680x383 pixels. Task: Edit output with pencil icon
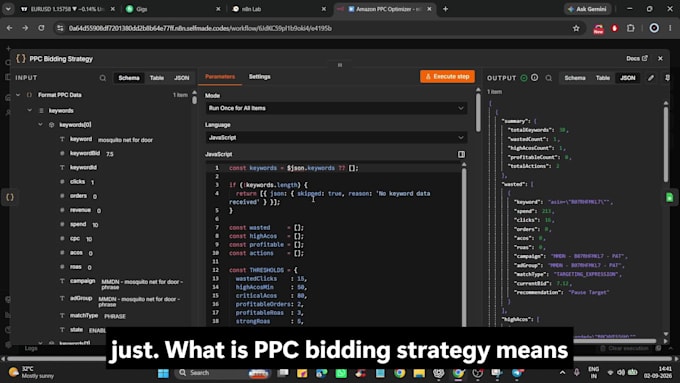[x=651, y=78]
